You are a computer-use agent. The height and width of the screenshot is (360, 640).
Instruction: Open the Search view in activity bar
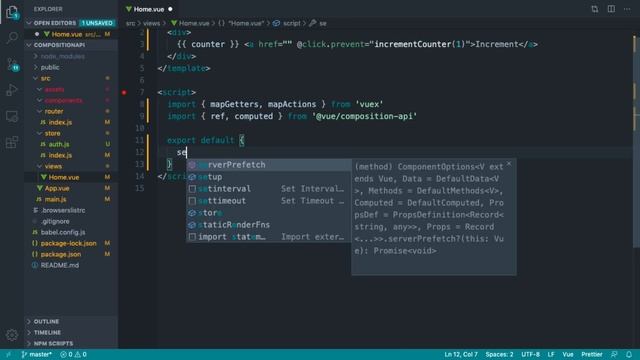12,38
